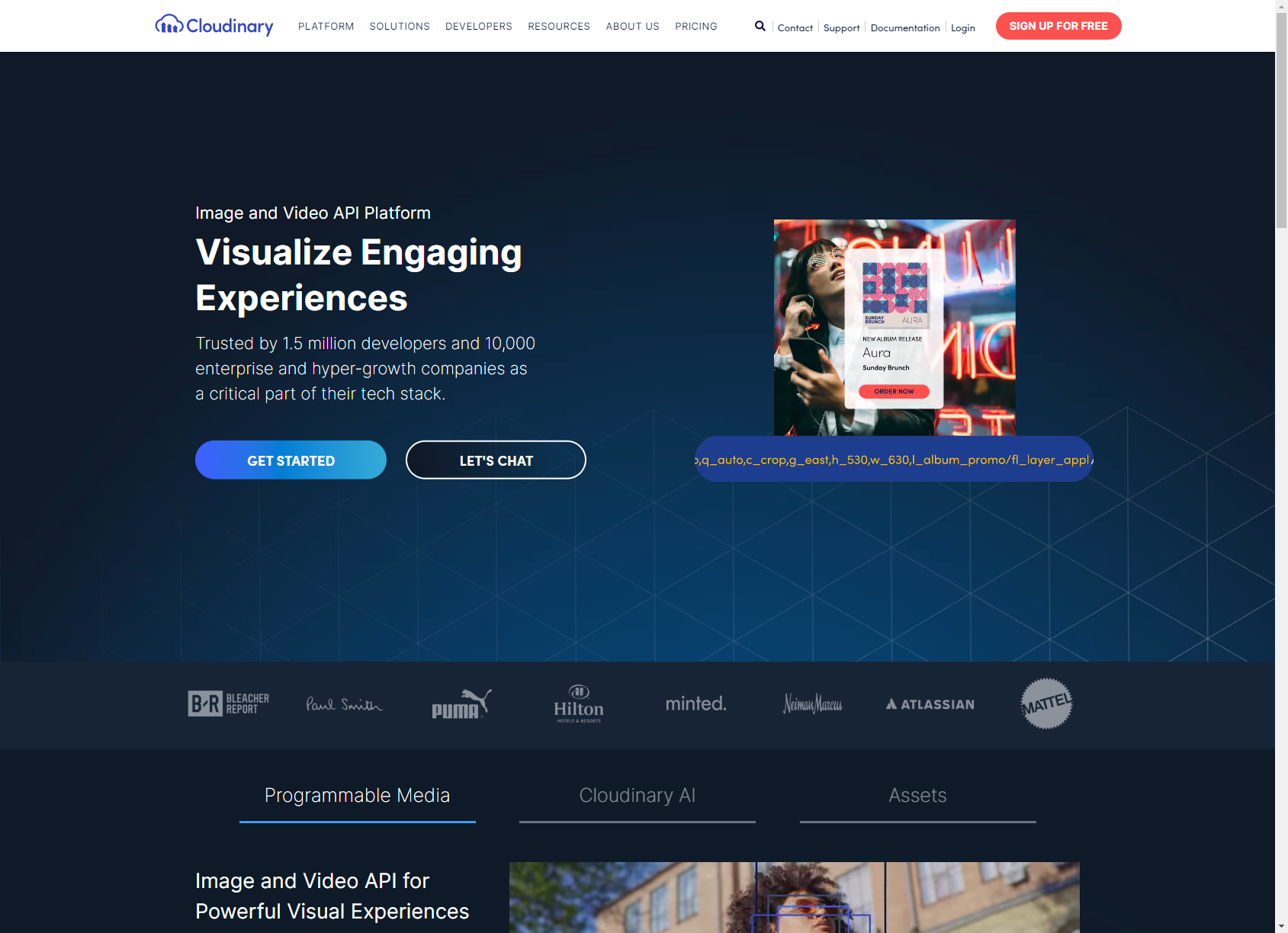Open the Platform menu
This screenshot has width=1288, height=933.
[326, 26]
